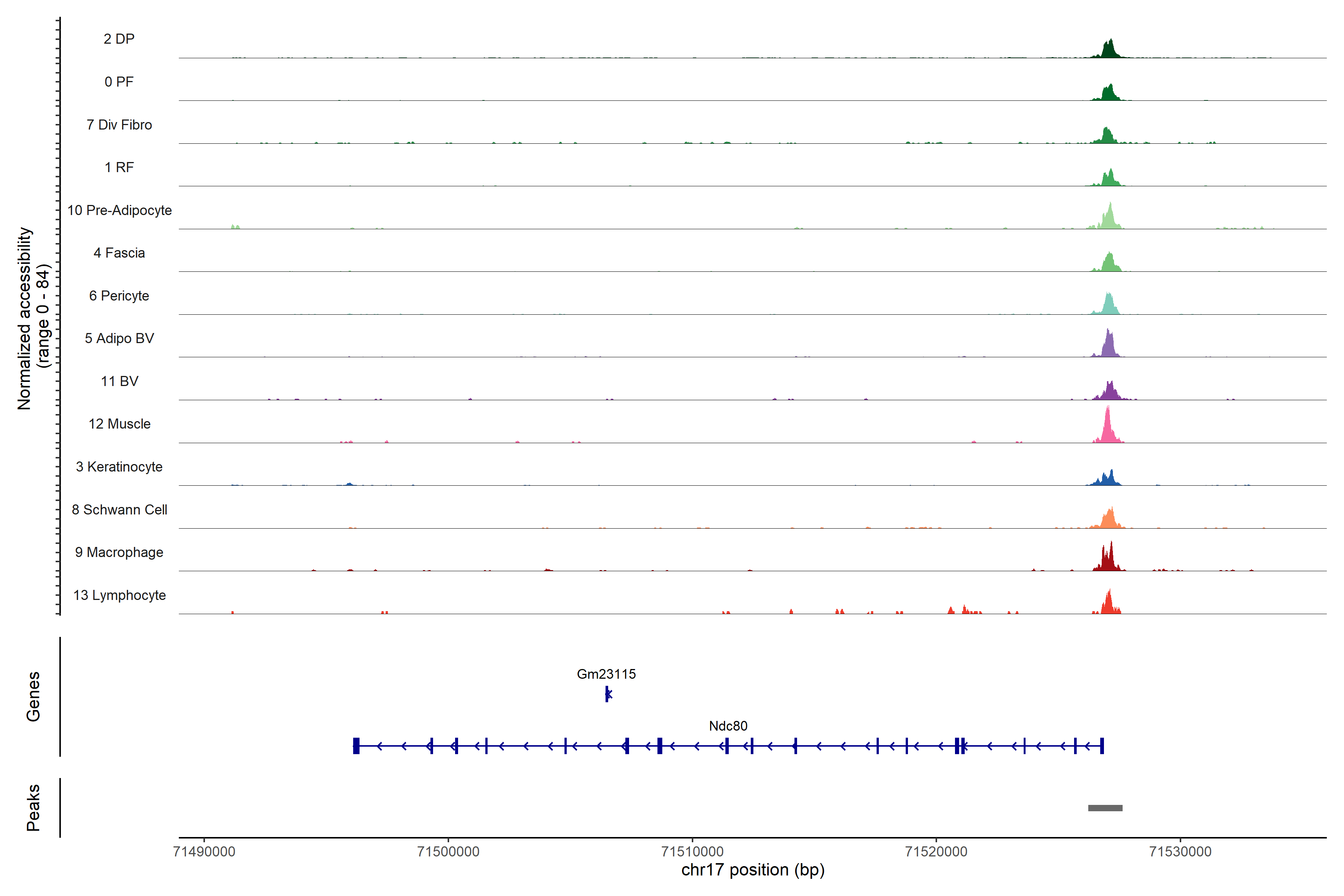Viewport: 1344px width, 896px height.
Task: Click the 2 DP track label
Action: pyautogui.click(x=119, y=39)
